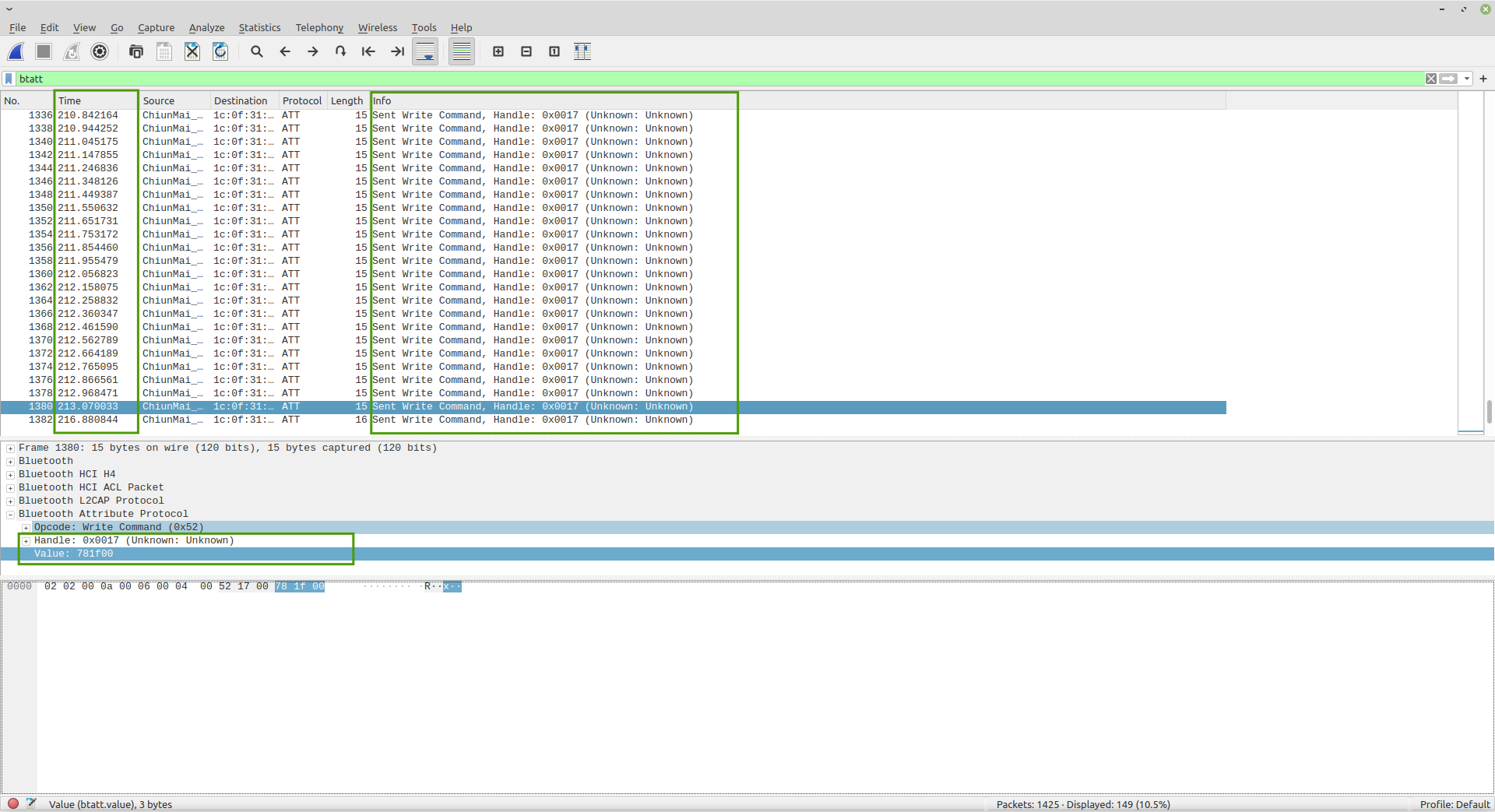Open the Find Packet search tool
The height and width of the screenshot is (812, 1495).
(257, 51)
